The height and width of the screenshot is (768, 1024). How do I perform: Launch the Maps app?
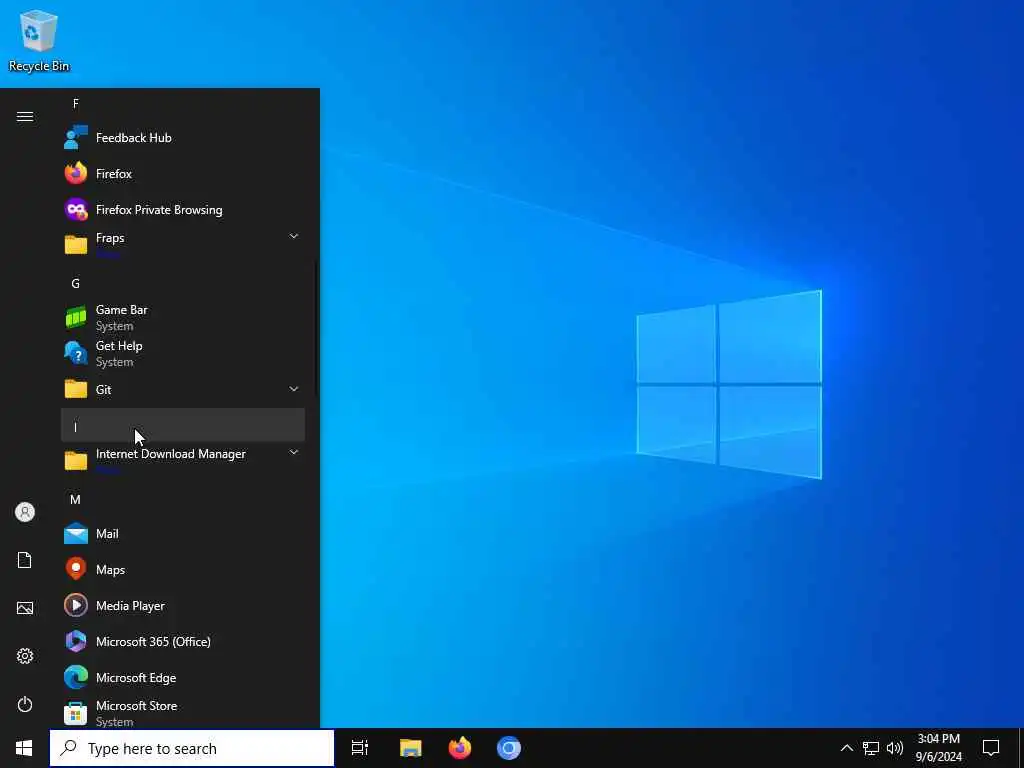tap(183, 569)
